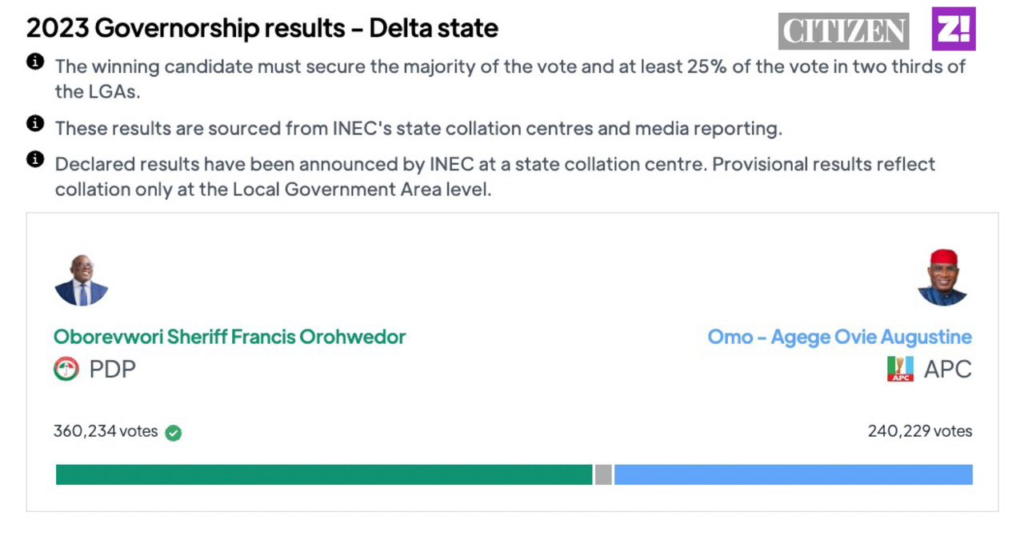
Task: Select Oborevwori Sheriff Francis Orohwedor name
Action: pyautogui.click(x=230, y=337)
